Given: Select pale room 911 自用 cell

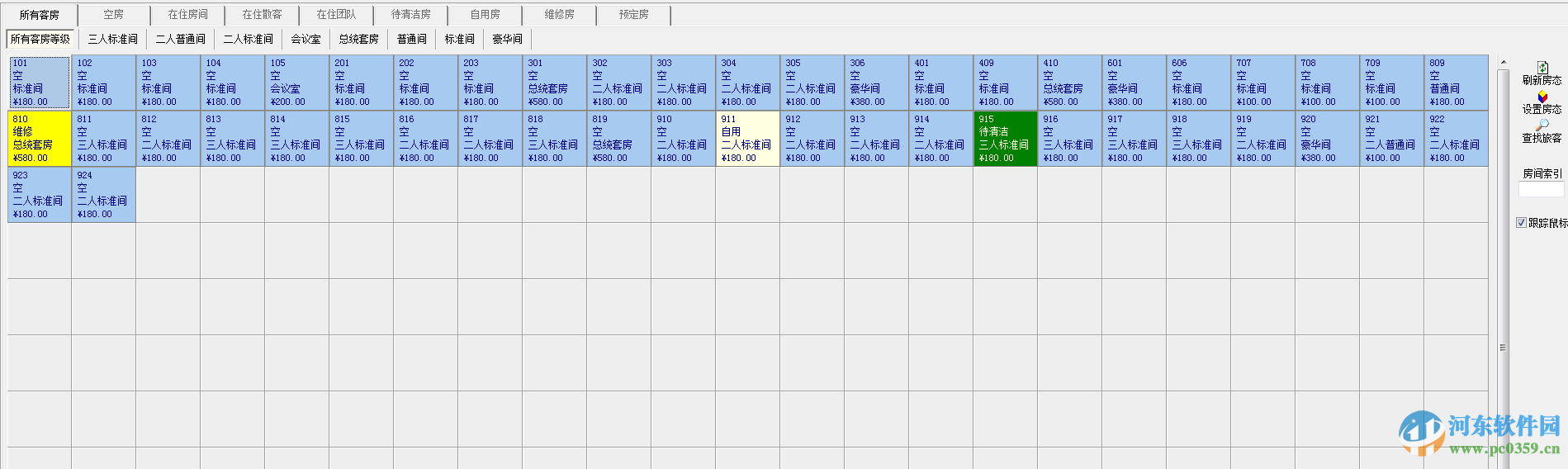Looking at the screenshot, I should coord(748,139).
